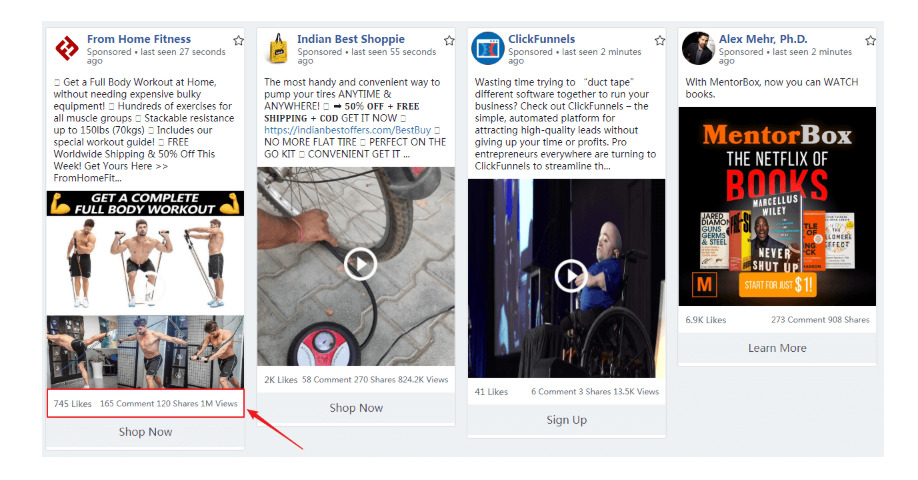Select the 2K Likes count
The height and width of the screenshot is (480, 918).
point(280,379)
